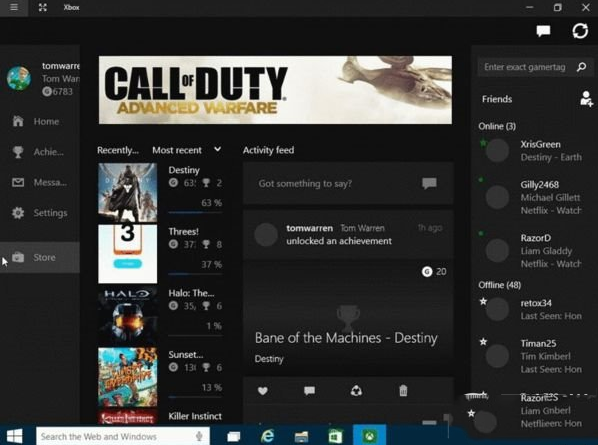Open tomwarren profile avatar in sidebar
Image resolution: width=598 pixels, height=445 pixels.
(x=19, y=78)
